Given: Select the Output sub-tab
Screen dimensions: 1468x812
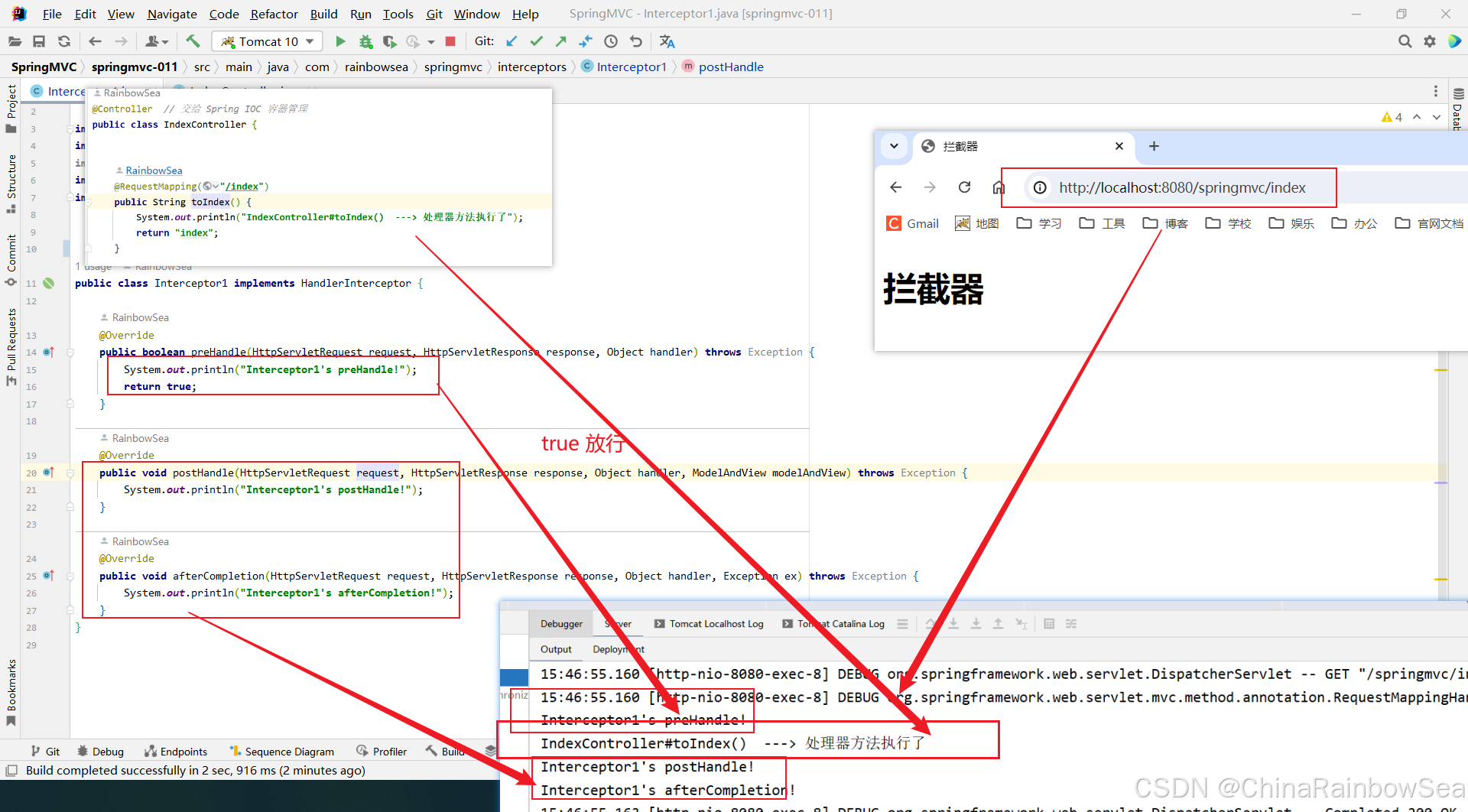Looking at the screenshot, I should (556, 649).
